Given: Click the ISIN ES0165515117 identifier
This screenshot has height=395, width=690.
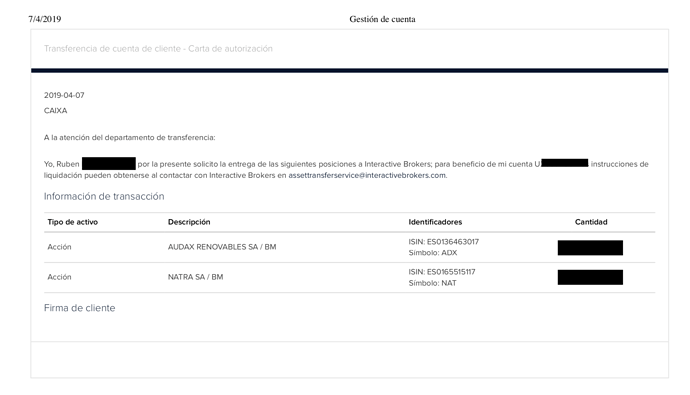Looking at the screenshot, I should pyautogui.click(x=442, y=272).
